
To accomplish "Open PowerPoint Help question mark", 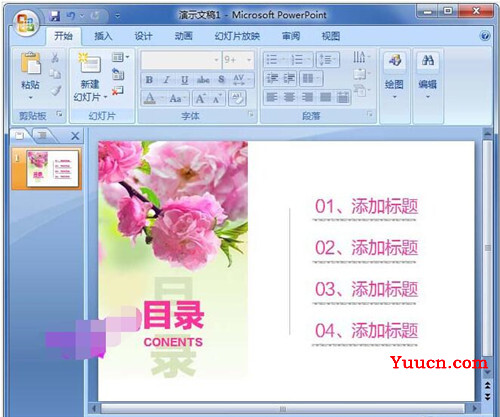I will 485,36.
